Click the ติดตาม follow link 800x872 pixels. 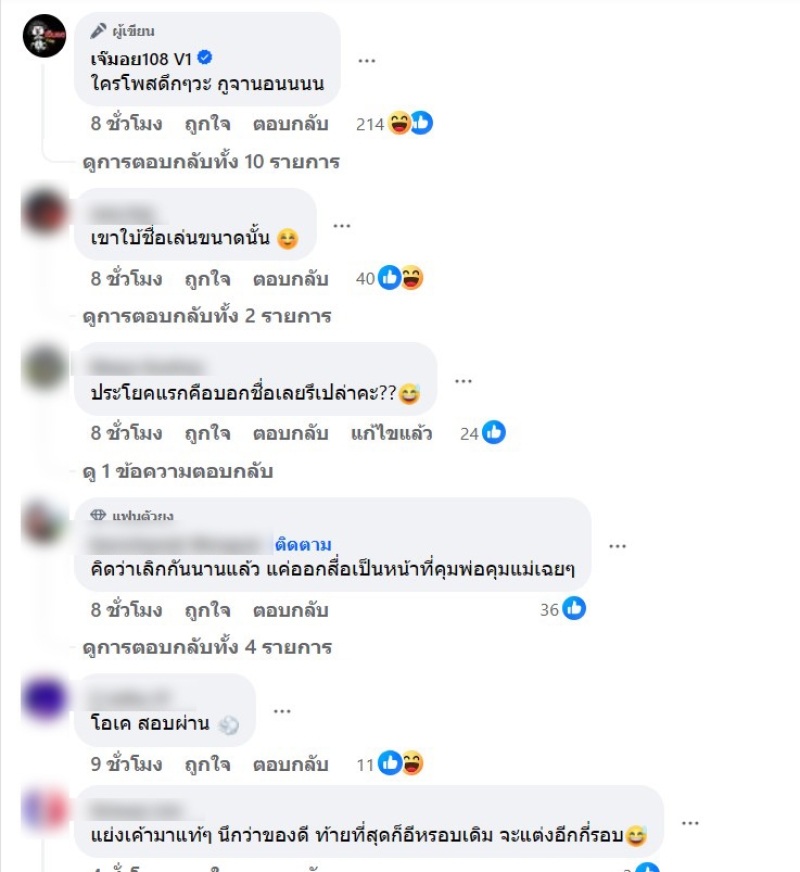coord(303,544)
